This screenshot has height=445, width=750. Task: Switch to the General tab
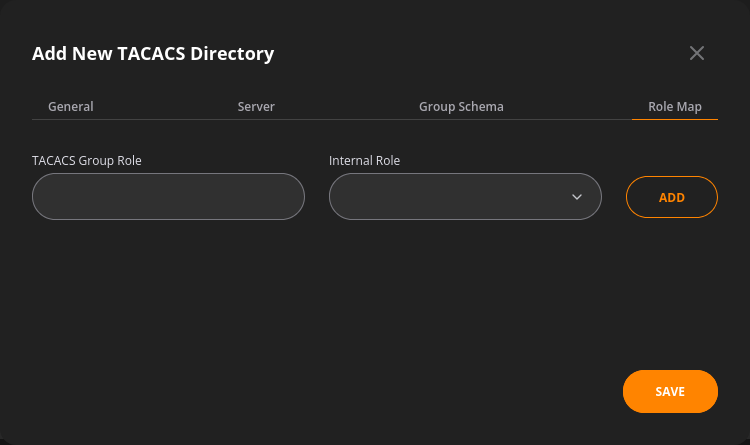coord(71,106)
